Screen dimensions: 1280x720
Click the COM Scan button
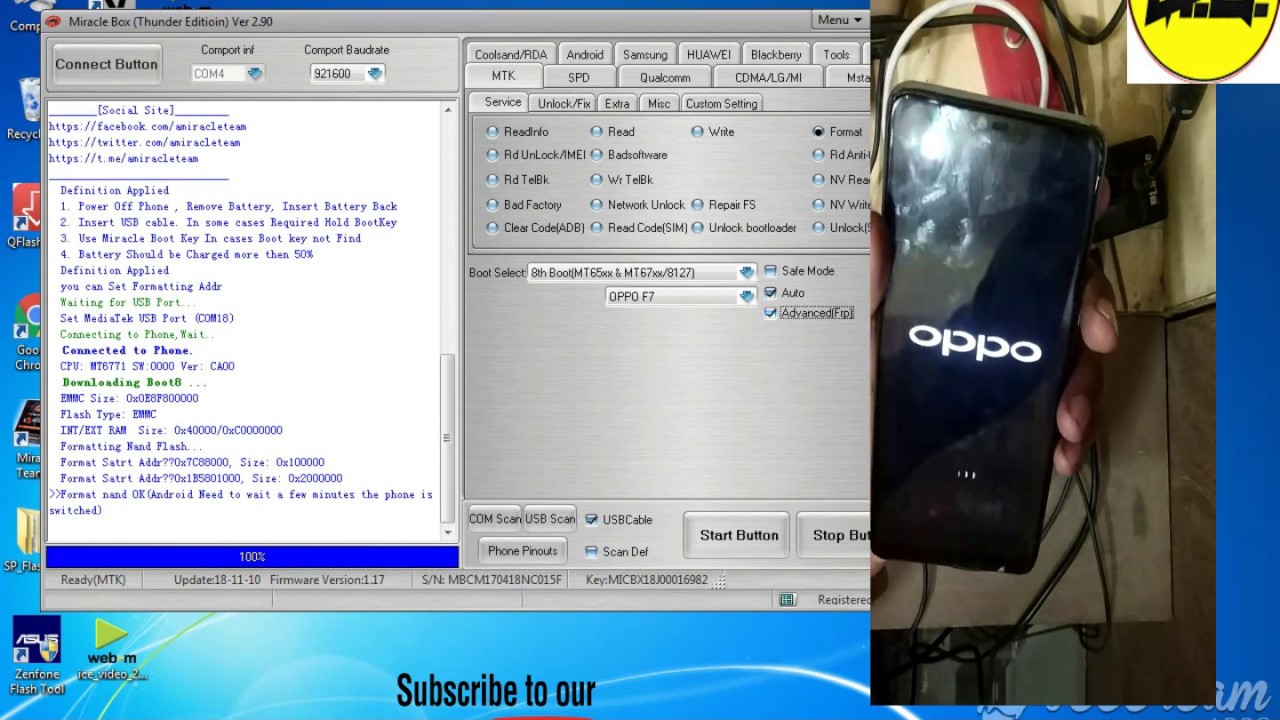coord(495,519)
